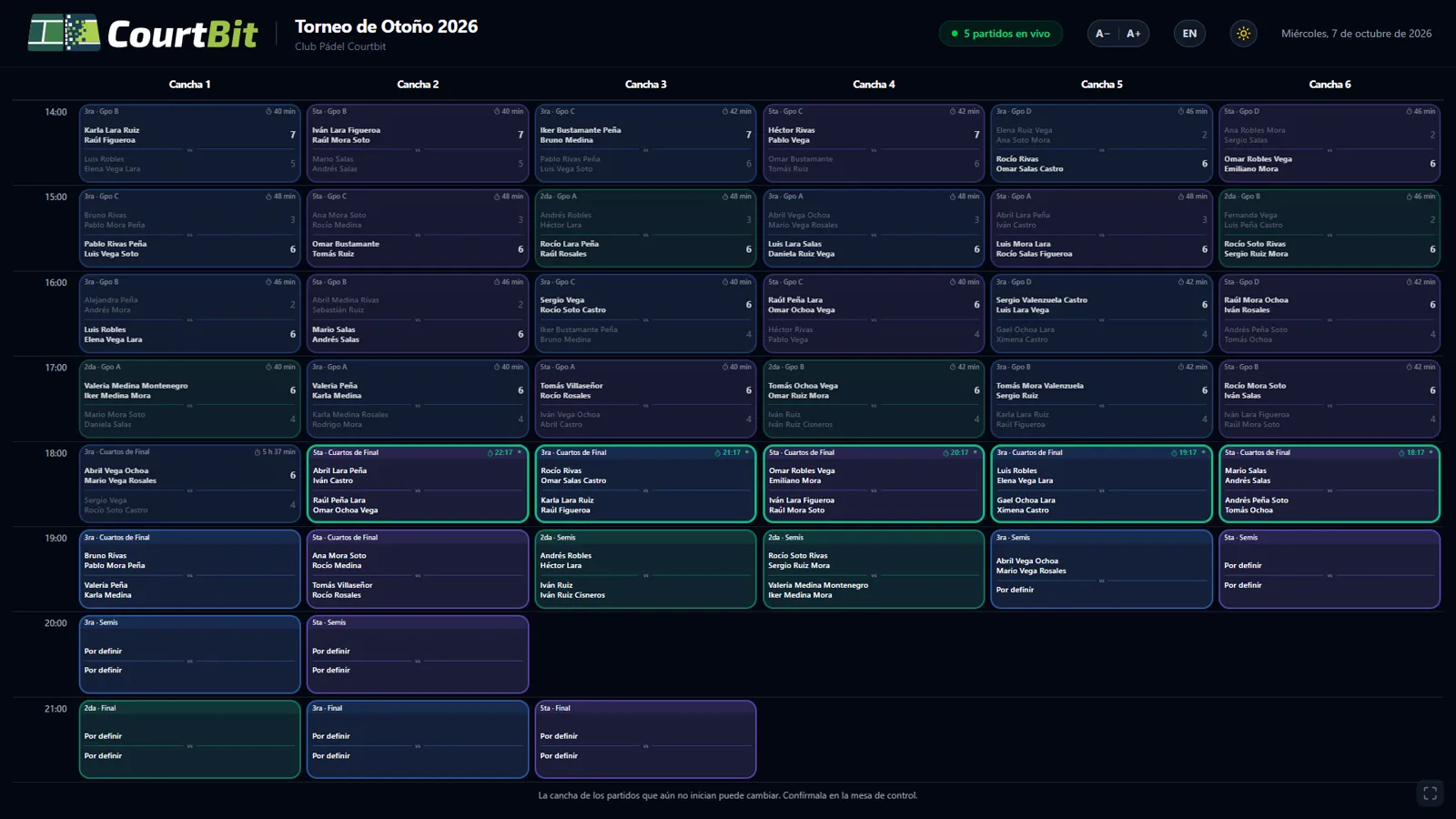The width and height of the screenshot is (1456, 819).
Task: Select the Cancha 6 column header
Action: (x=1330, y=85)
